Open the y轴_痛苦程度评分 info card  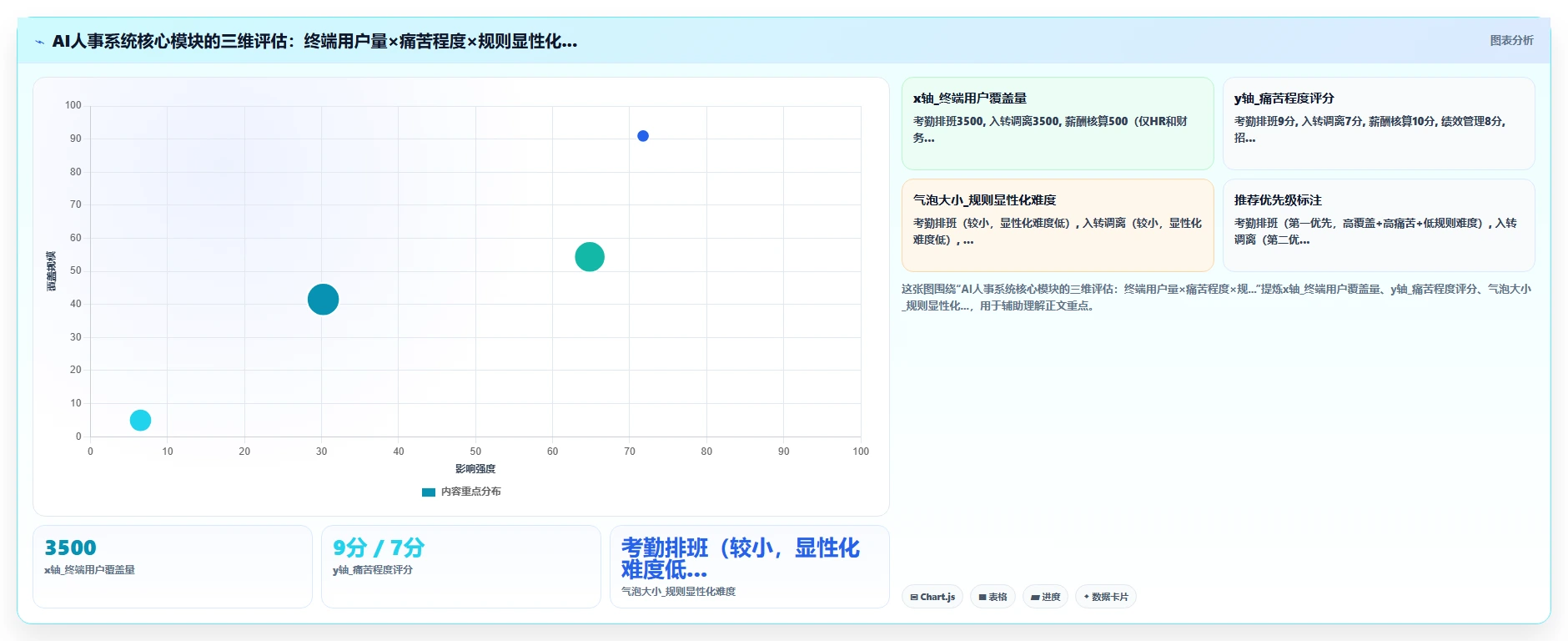pyautogui.click(x=1379, y=124)
